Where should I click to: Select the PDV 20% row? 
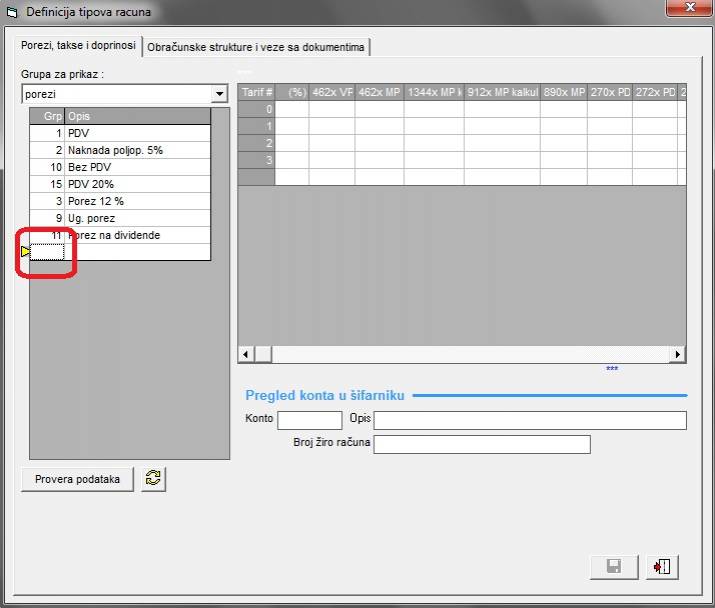137,184
